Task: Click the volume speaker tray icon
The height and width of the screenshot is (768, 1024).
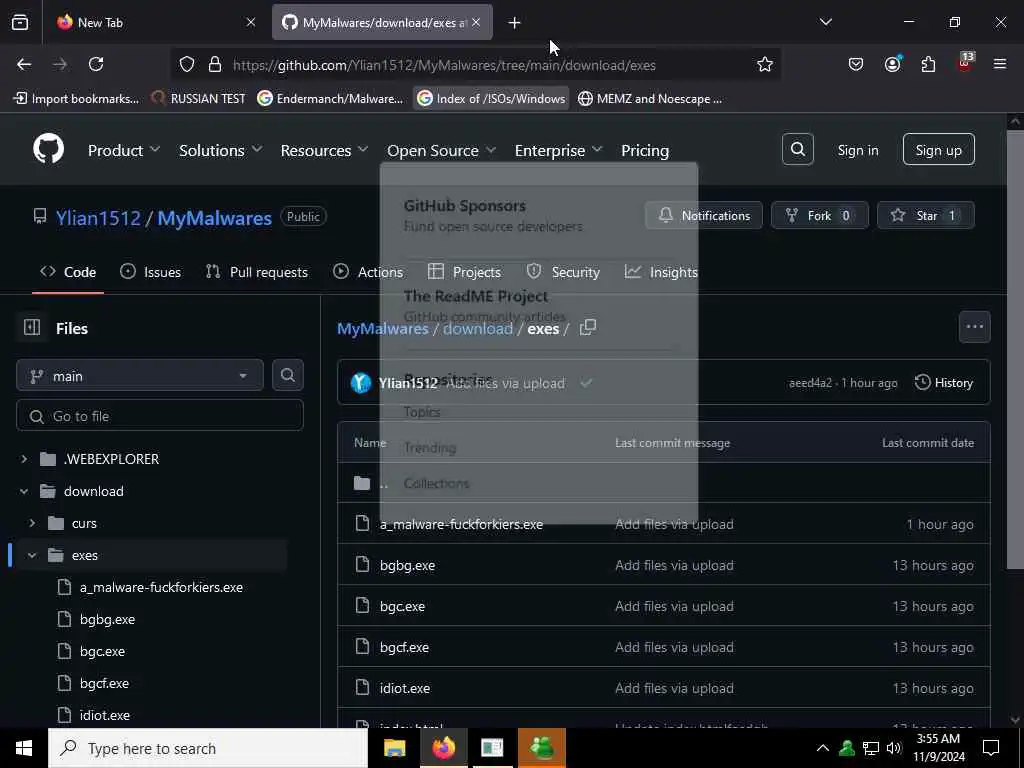Action: (x=894, y=748)
